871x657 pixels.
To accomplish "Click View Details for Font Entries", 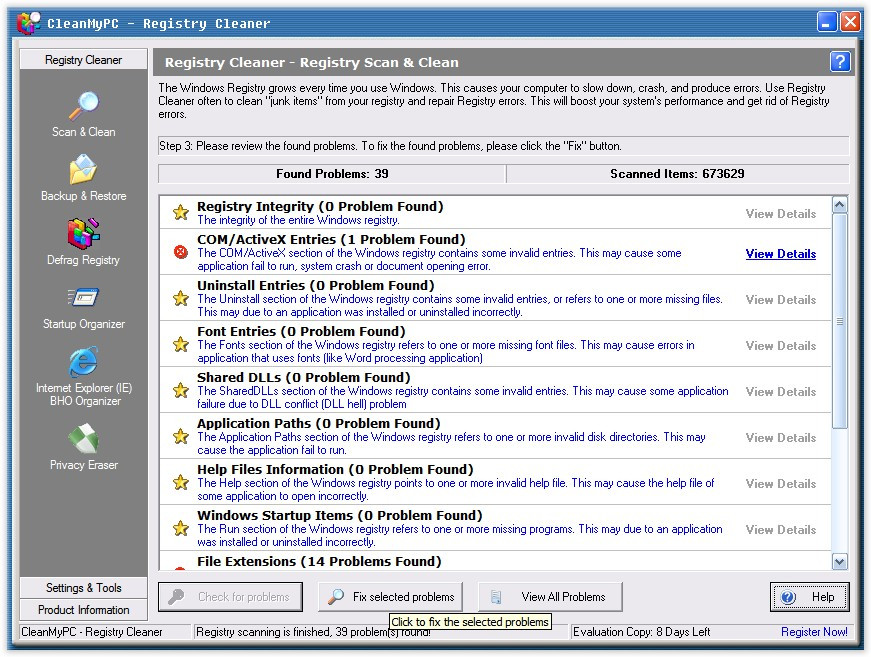I will pos(780,346).
